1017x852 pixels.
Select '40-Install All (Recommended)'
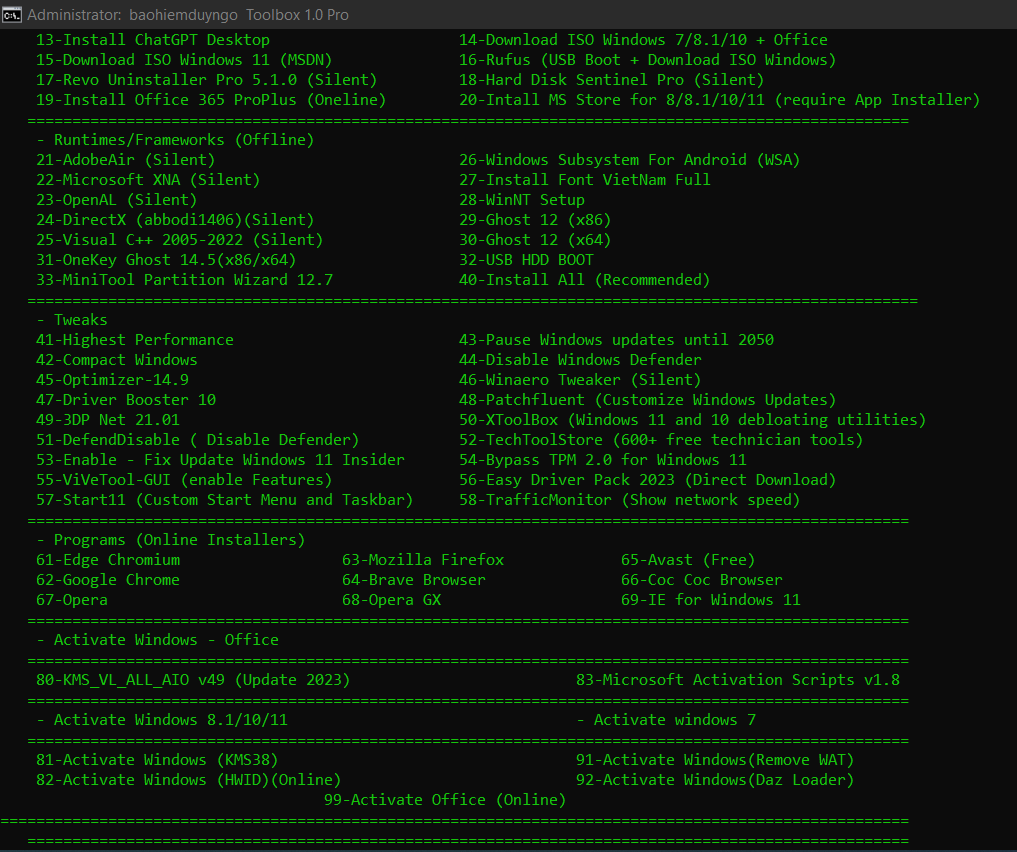tap(584, 280)
